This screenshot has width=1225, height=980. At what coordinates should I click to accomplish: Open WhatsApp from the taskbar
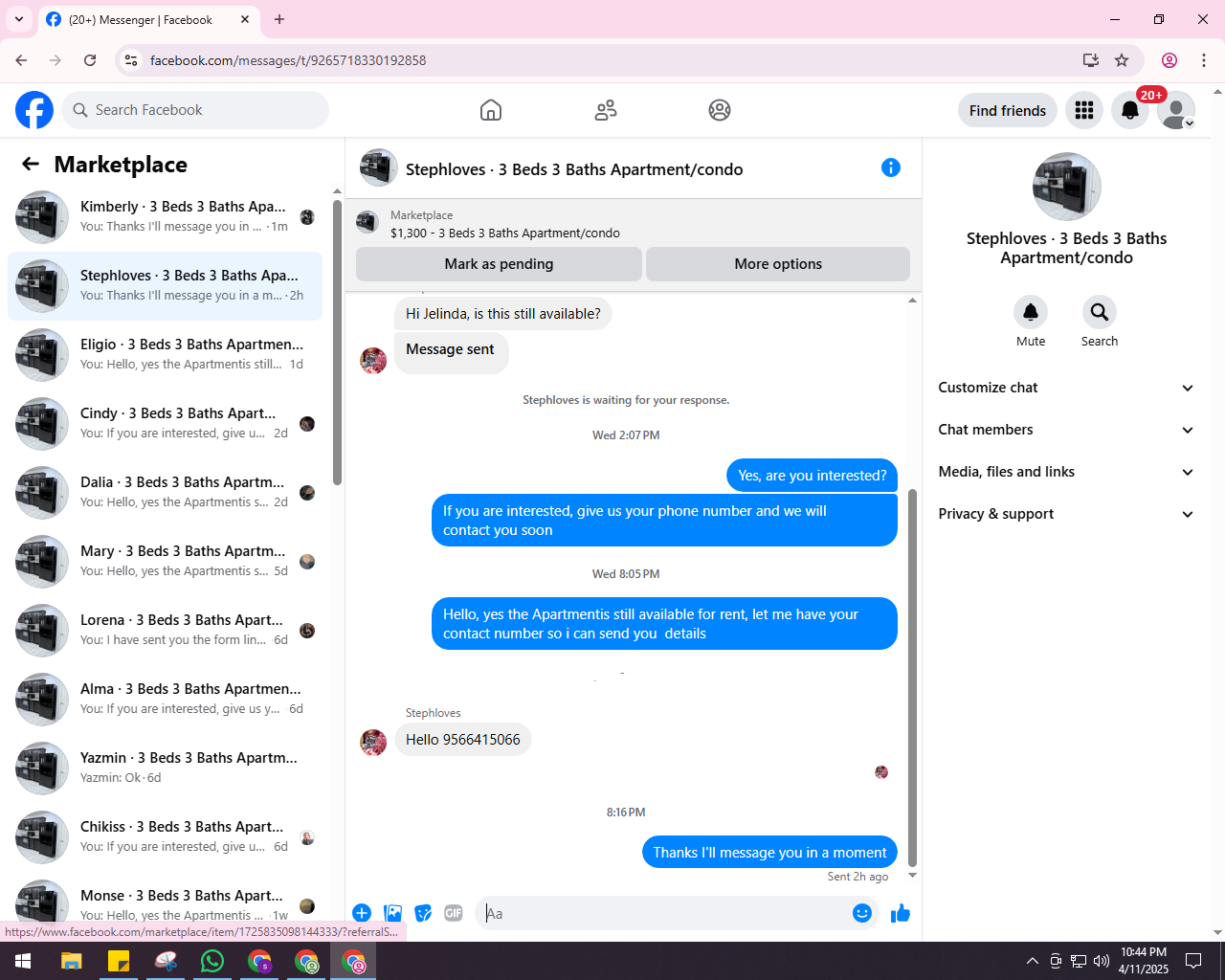coord(212,961)
